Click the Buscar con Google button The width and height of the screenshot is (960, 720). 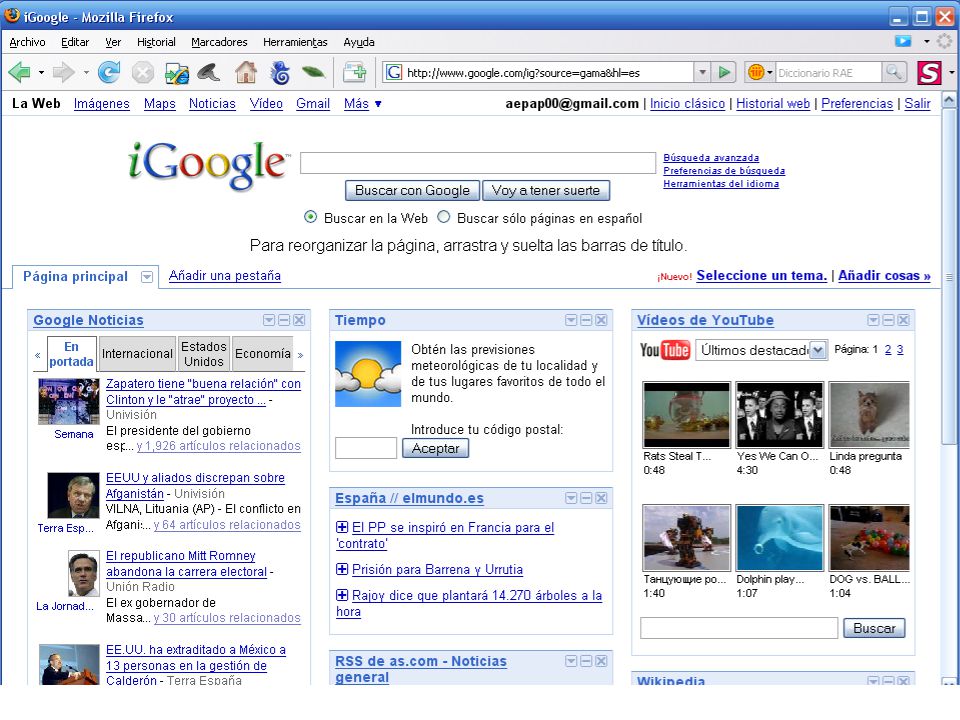tap(413, 190)
